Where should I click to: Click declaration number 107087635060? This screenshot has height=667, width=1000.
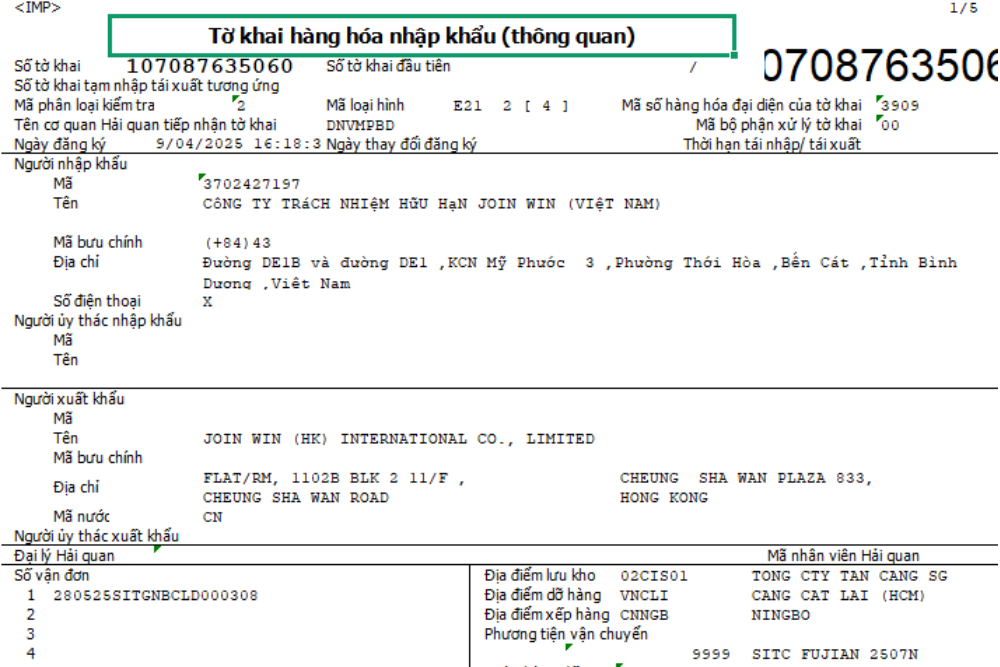tap(210, 66)
